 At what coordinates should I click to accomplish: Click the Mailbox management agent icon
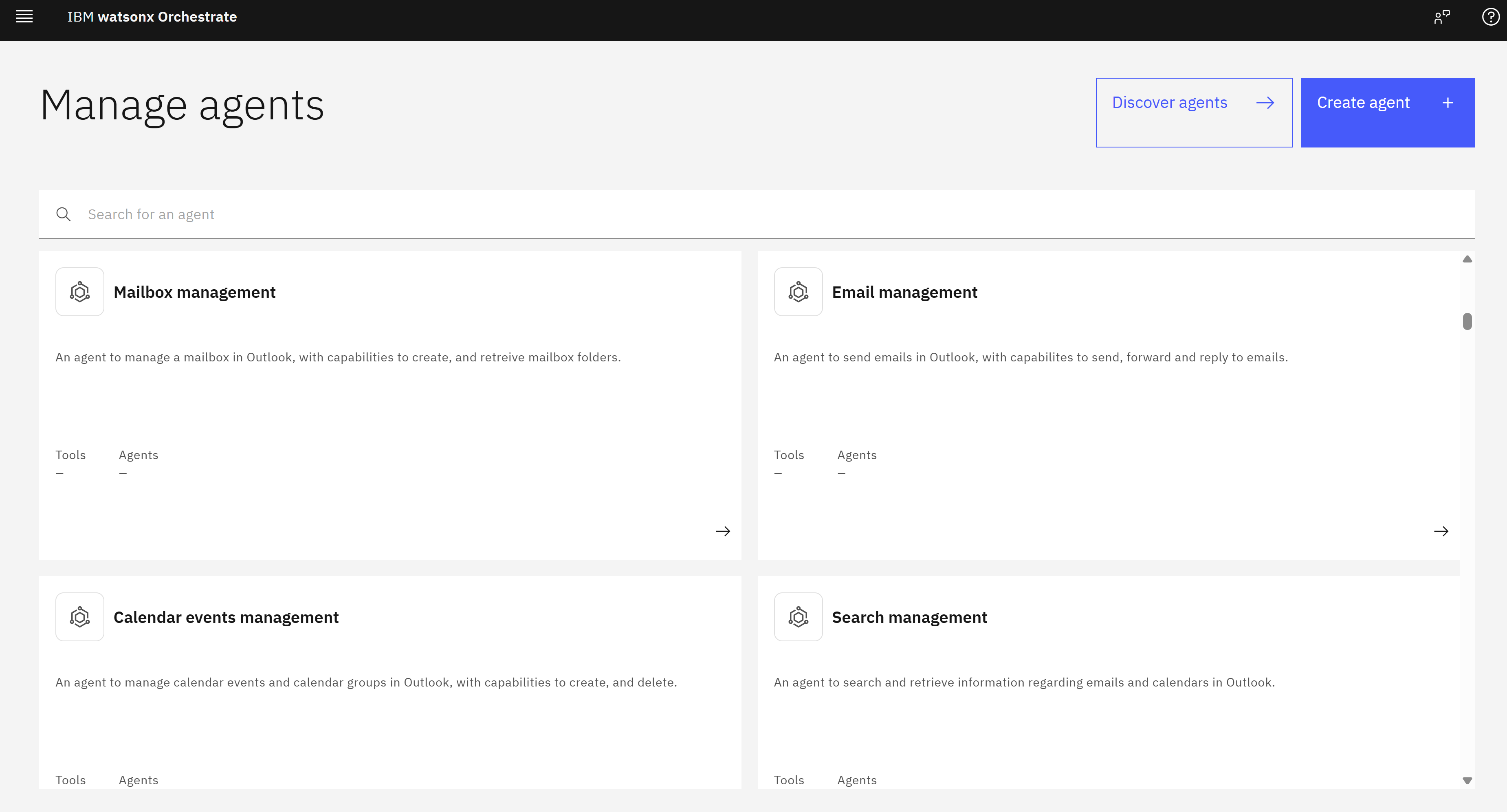(x=79, y=292)
